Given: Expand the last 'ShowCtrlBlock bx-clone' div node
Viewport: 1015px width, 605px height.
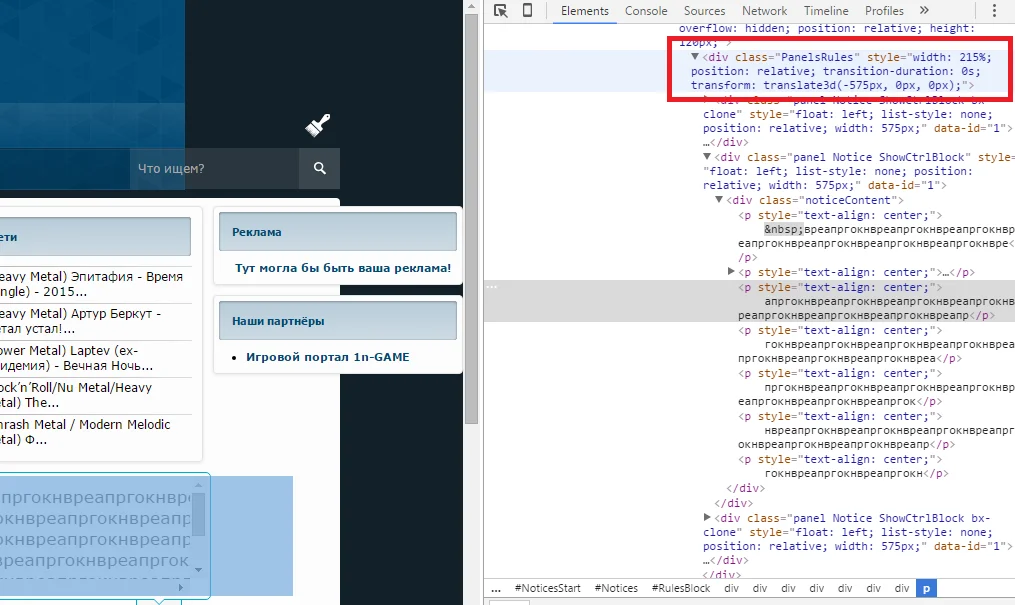Looking at the screenshot, I should click(x=708, y=518).
